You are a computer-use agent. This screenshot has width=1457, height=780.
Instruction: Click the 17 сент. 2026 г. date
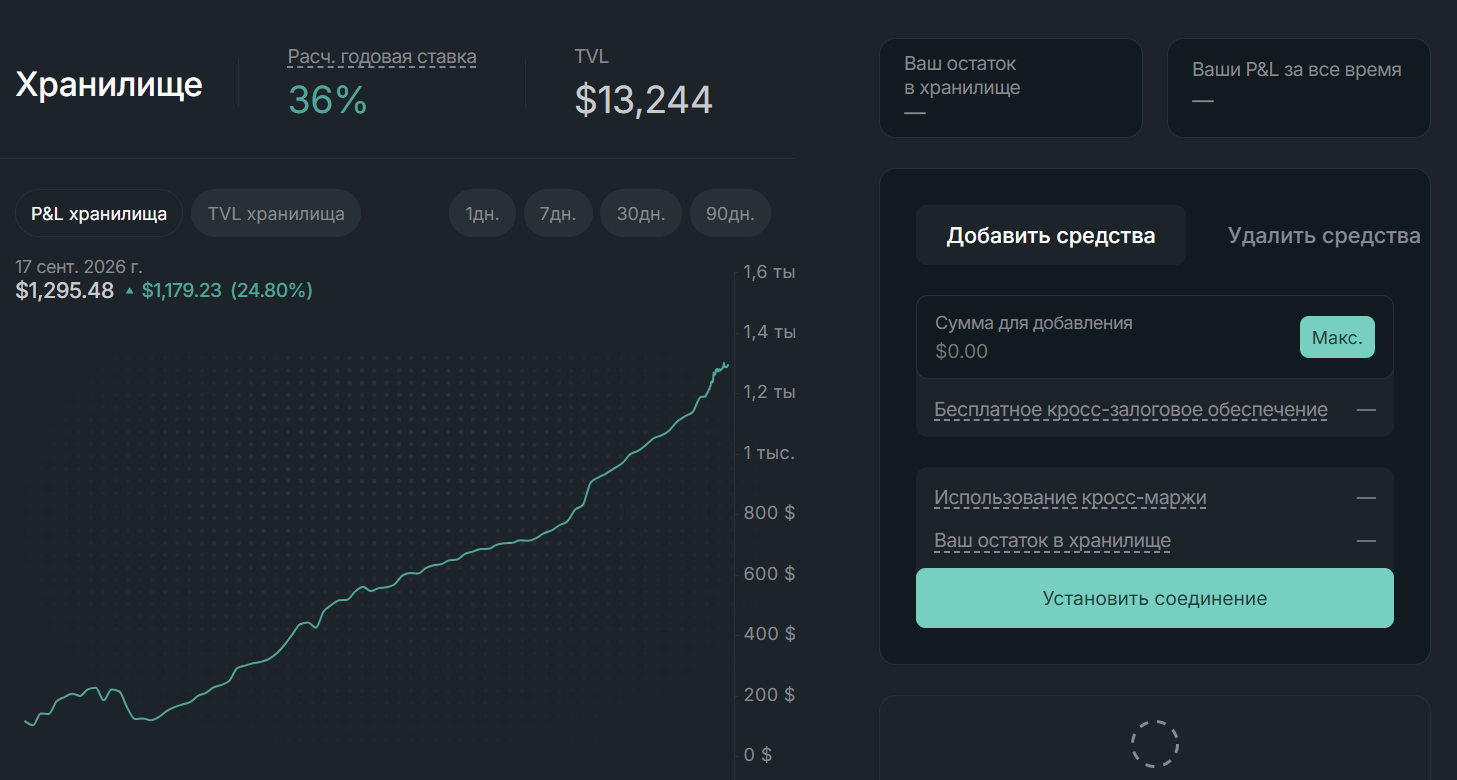79,267
